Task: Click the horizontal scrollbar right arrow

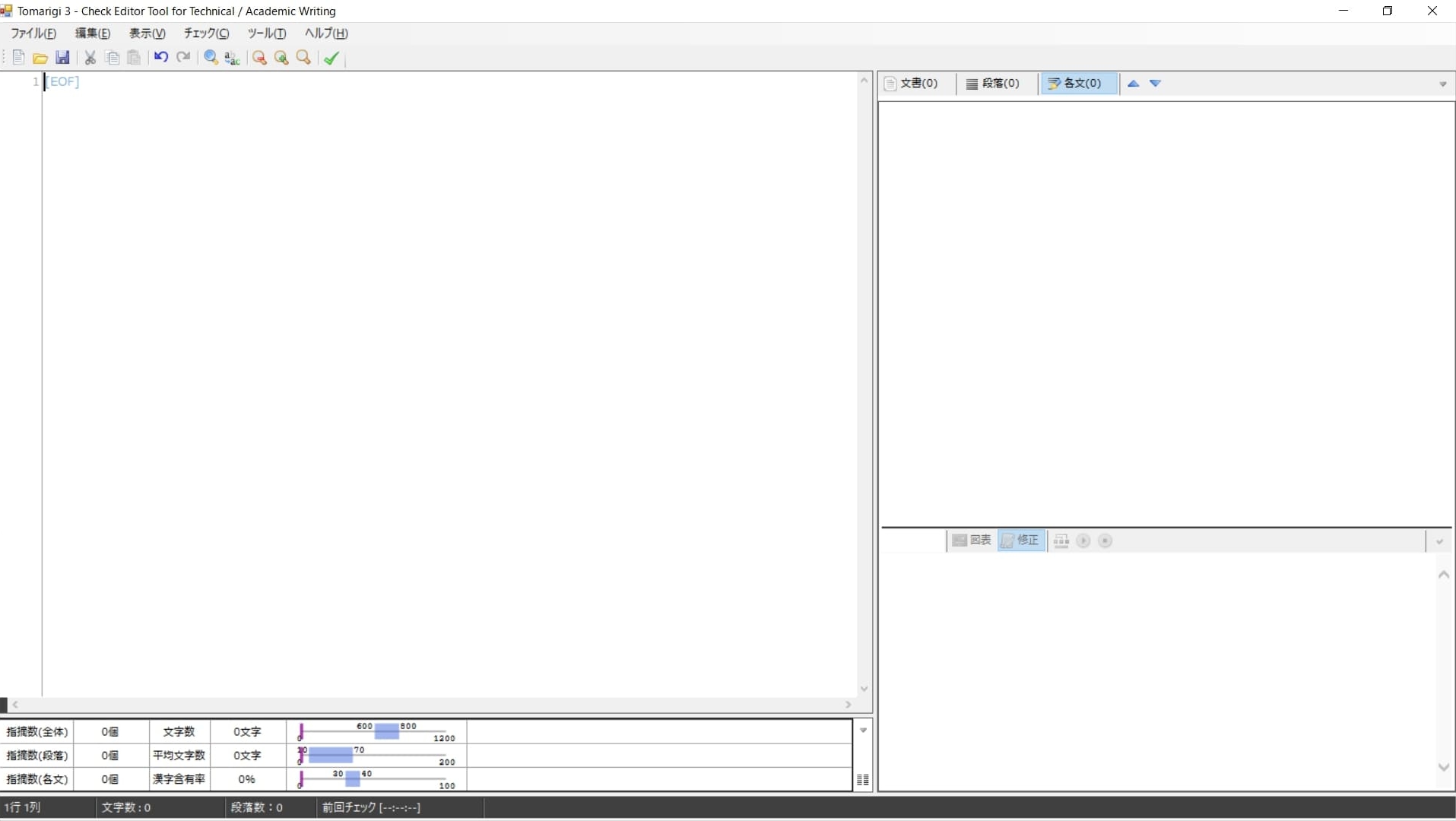Action: pos(849,705)
